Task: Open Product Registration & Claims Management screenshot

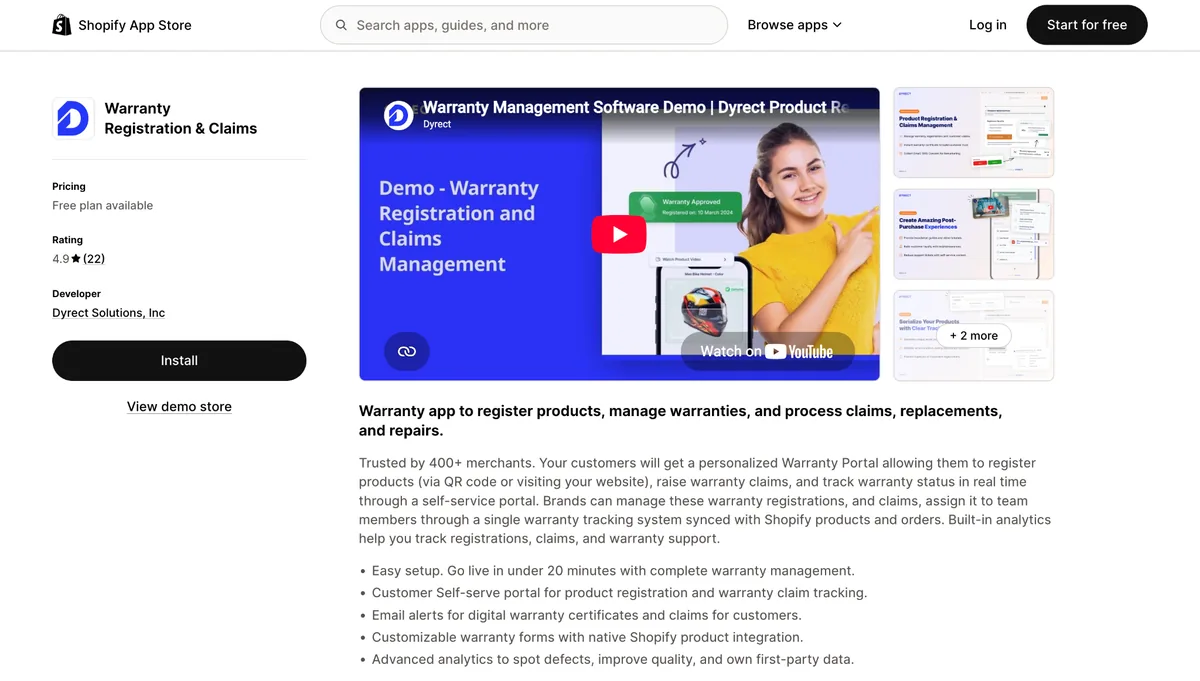Action: [x=973, y=133]
